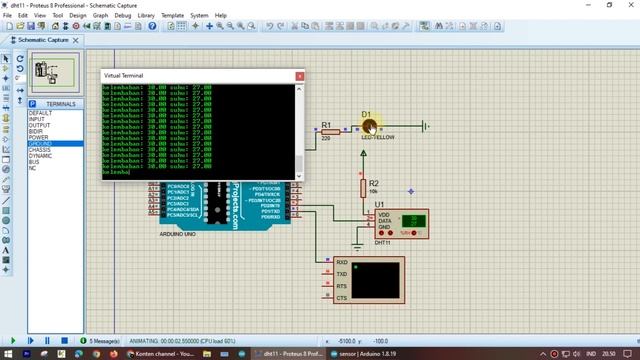Open the Windows Start button
The image size is (640, 360).
click(x=8, y=354)
